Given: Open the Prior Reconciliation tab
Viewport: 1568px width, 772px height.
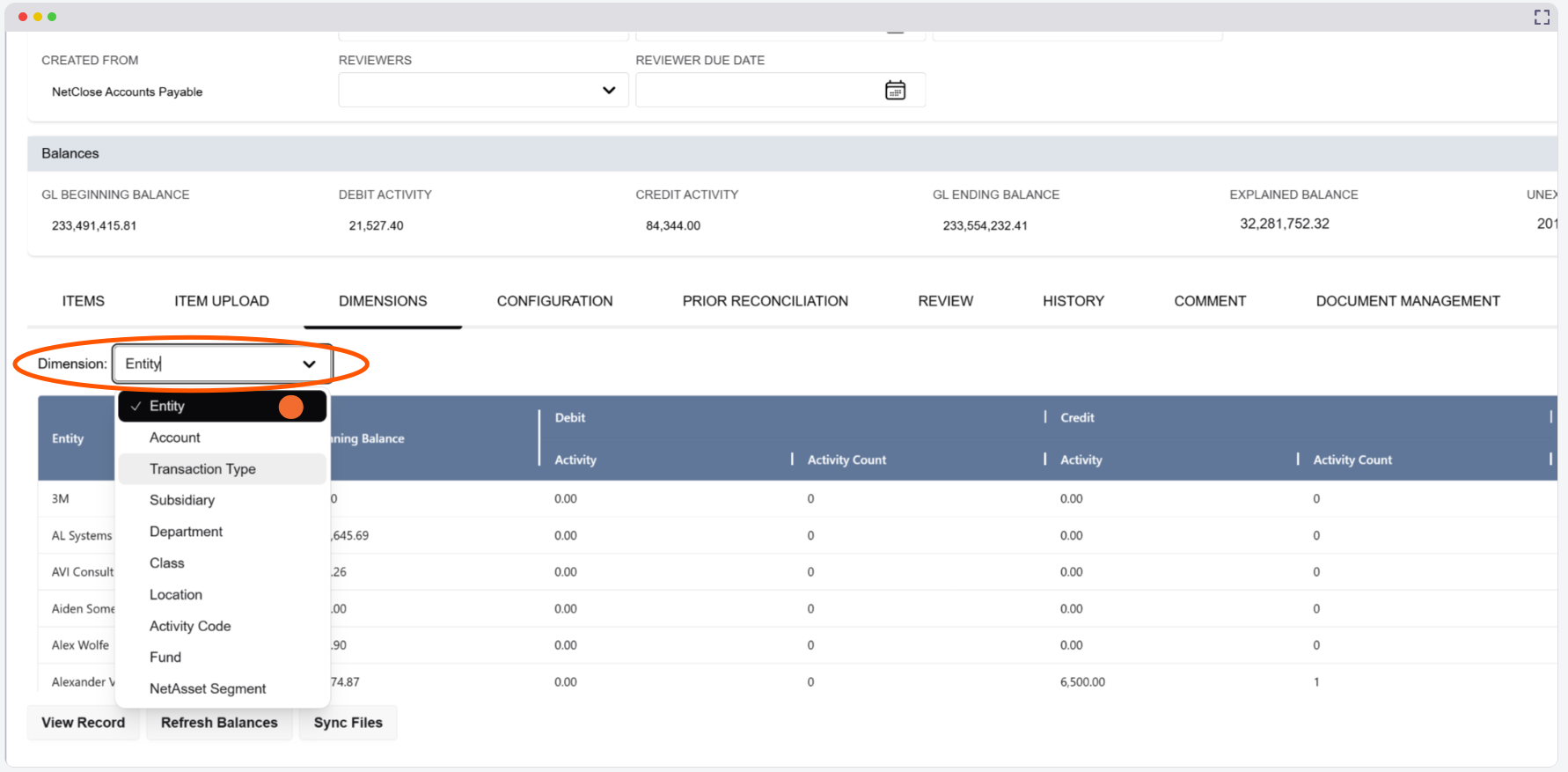Looking at the screenshot, I should tap(765, 301).
